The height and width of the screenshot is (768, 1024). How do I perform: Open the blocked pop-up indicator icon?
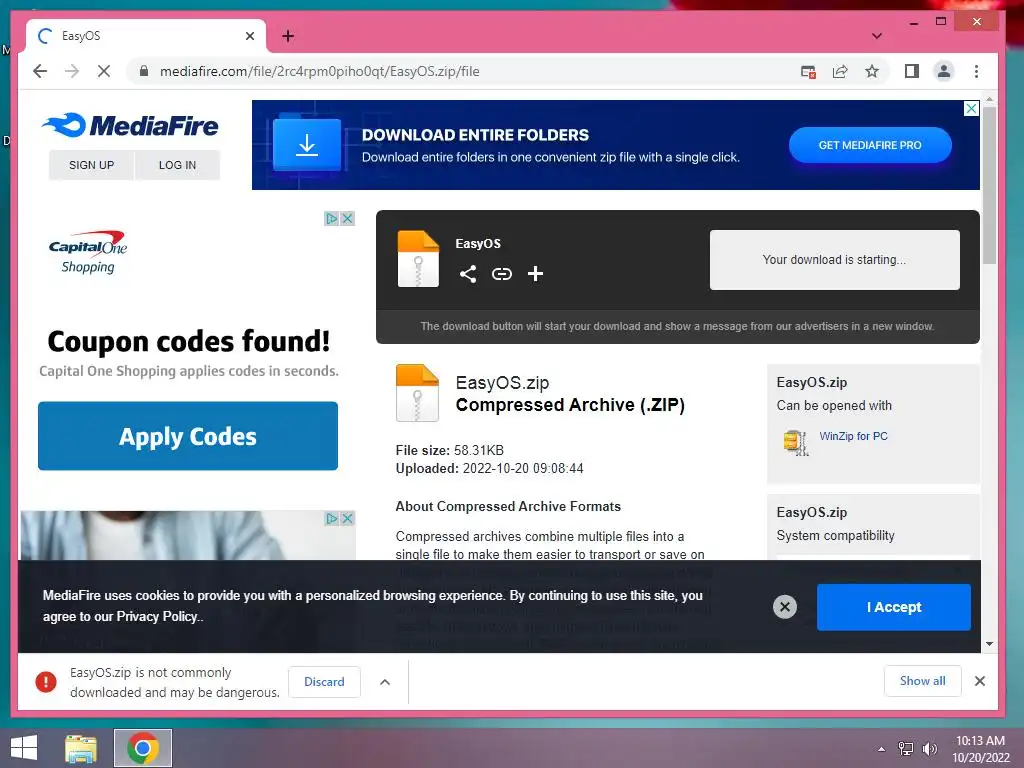[x=808, y=72]
